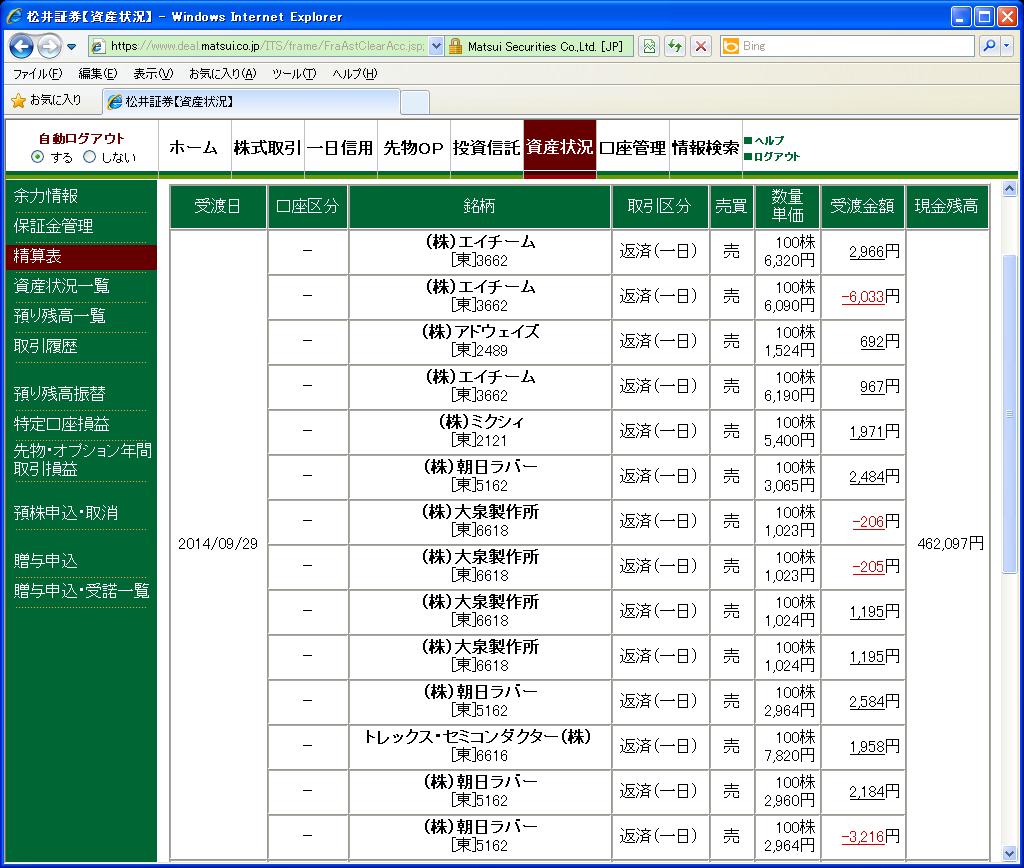This screenshot has width=1024, height=868.
Task: Open 取引履歴 in the sidebar
Action: coord(46,346)
